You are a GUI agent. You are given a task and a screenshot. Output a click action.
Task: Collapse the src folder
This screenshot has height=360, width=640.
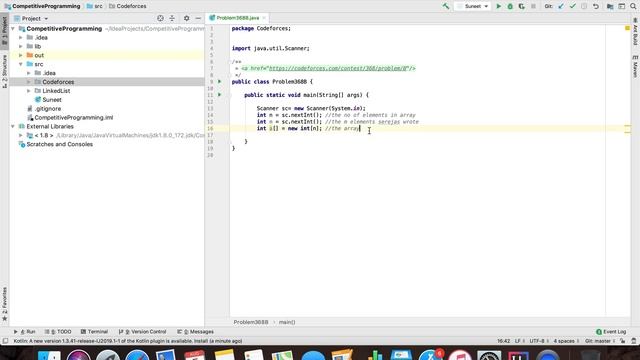pyautogui.click(x=21, y=64)
